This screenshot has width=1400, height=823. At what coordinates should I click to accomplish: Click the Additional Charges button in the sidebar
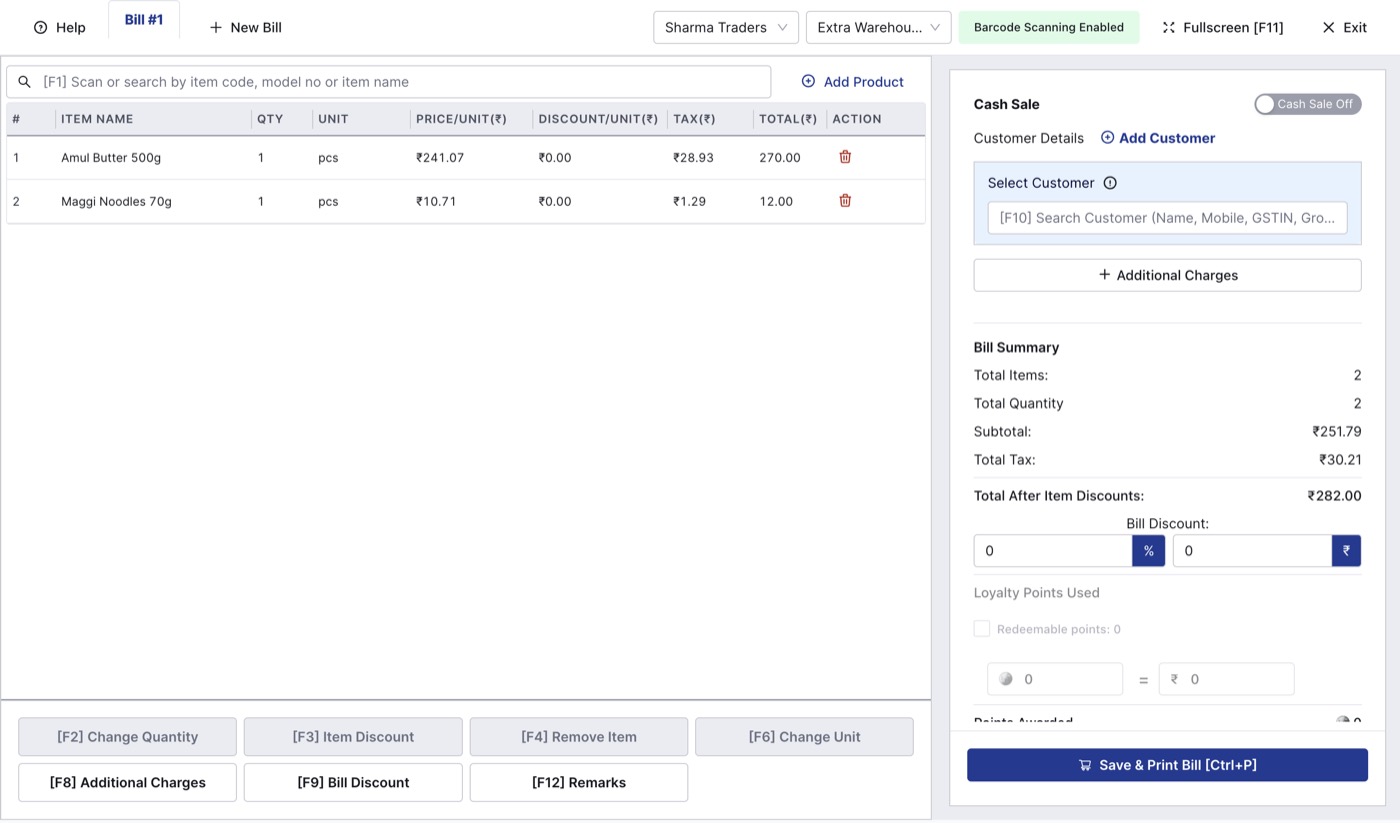(1168, 275)
